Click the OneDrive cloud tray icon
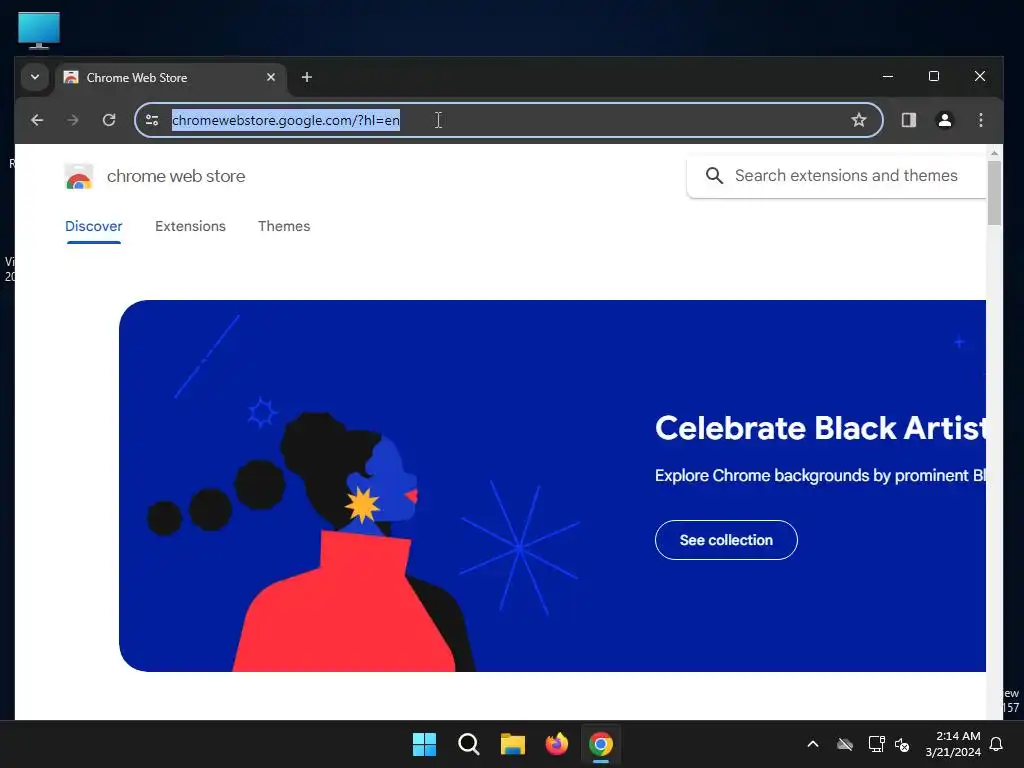The width and height of the screenshot is (1024, 768). (x=845, y=744)
